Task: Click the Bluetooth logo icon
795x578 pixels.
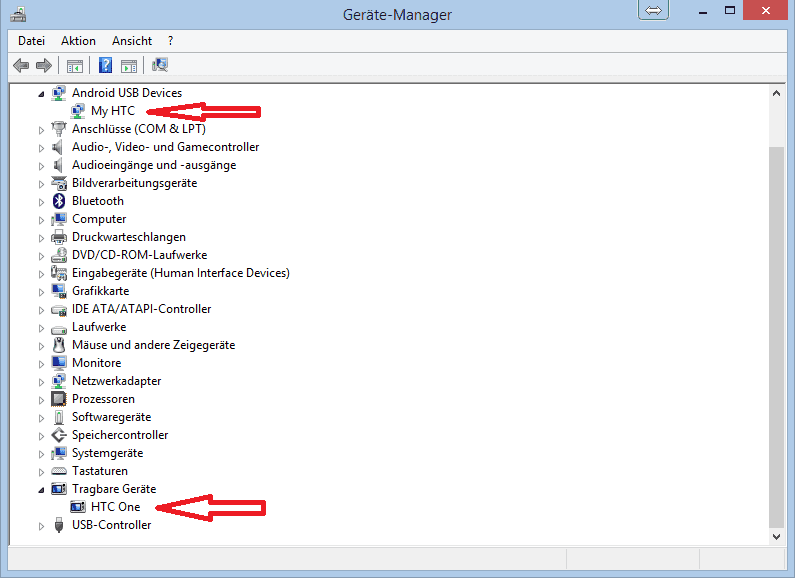Action: tap(59, 201)
